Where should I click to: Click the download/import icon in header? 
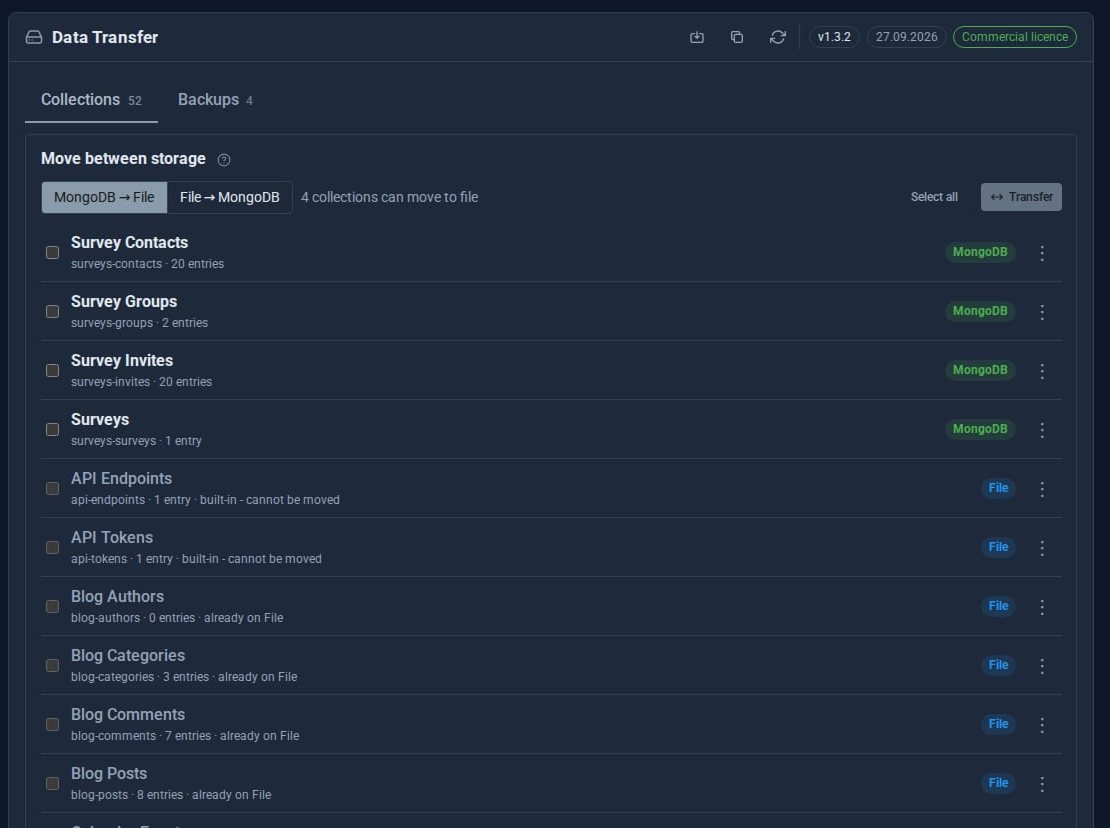[x=697, y=37]
